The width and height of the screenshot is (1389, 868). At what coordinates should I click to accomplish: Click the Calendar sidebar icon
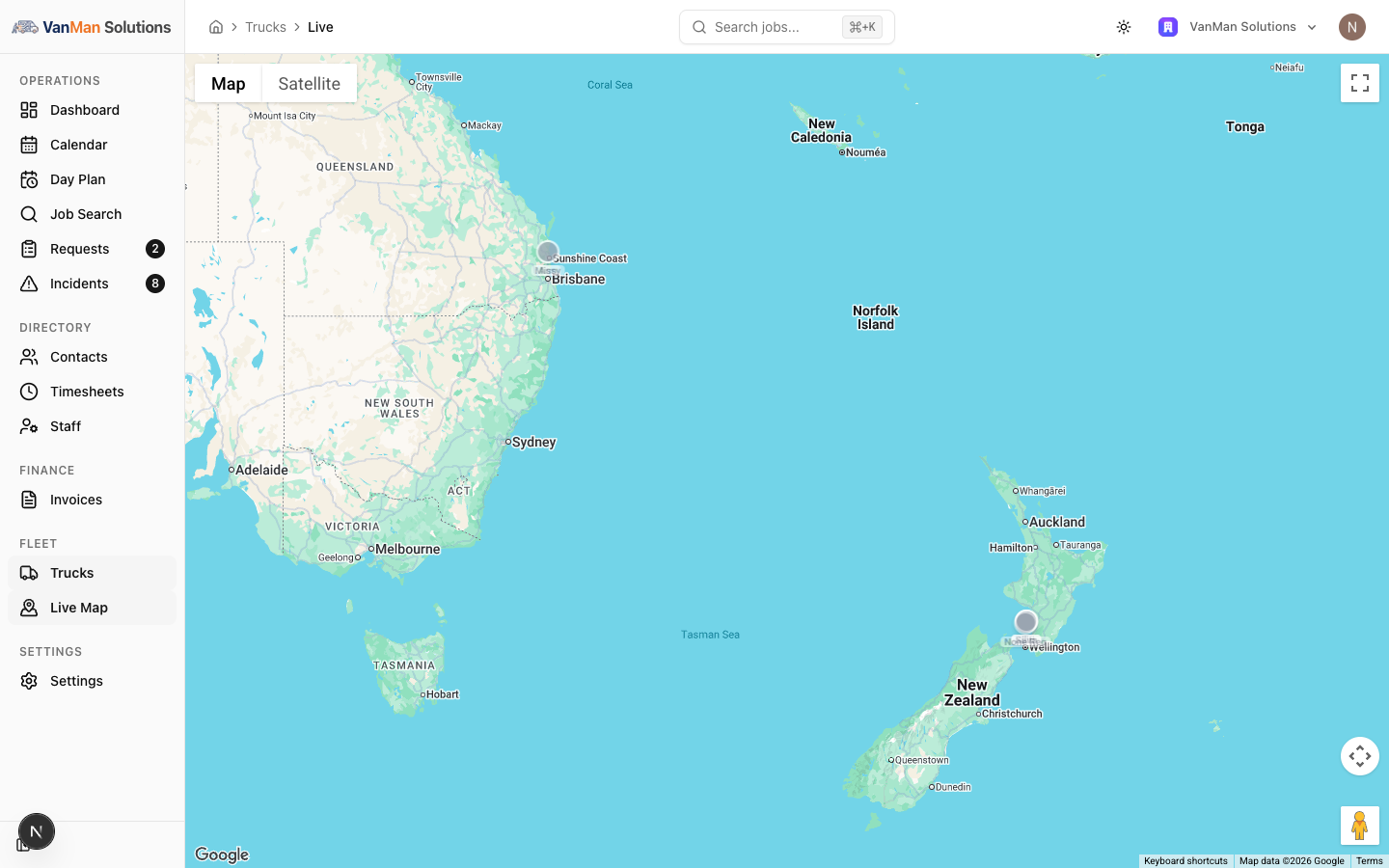(29, 145)
